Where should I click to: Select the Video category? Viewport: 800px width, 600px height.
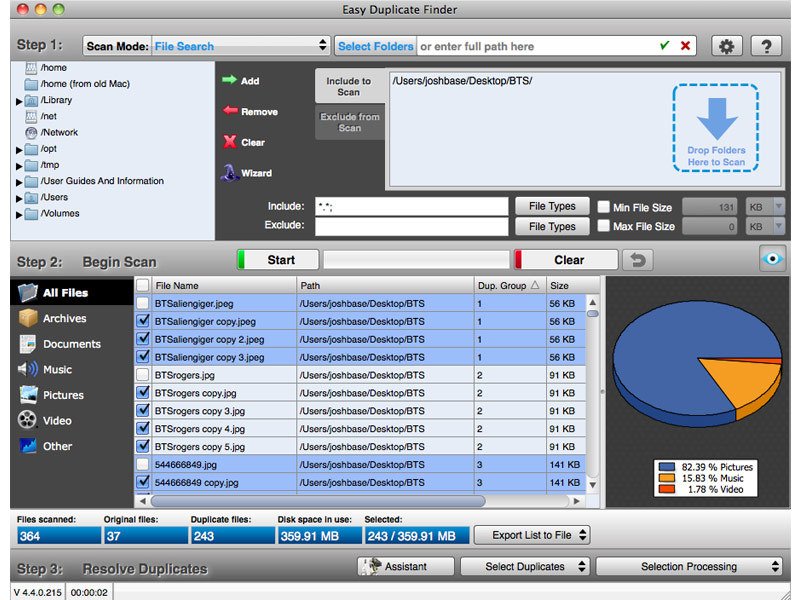pos(72,420)
